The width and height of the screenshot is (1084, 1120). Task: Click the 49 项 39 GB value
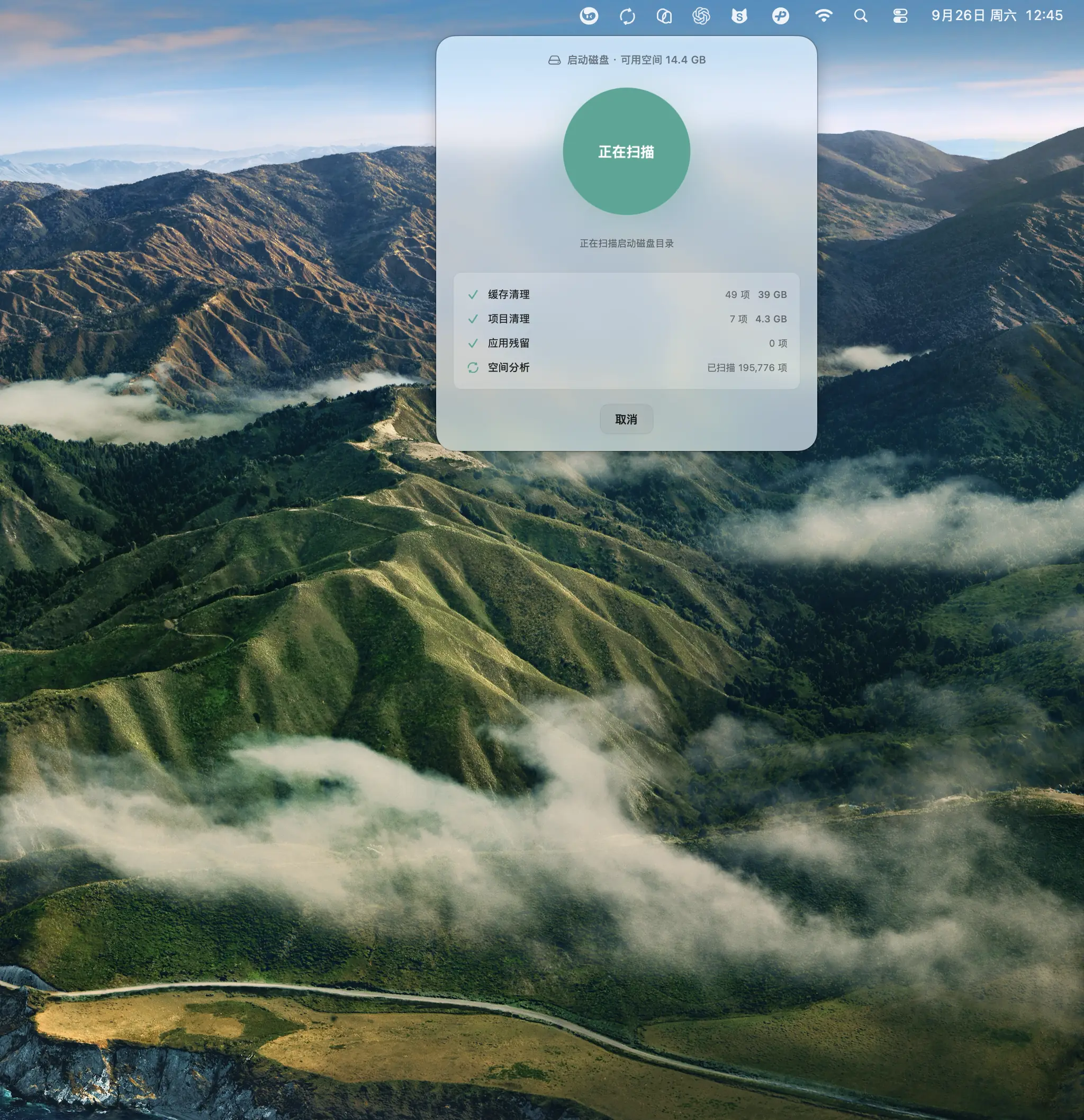click(755, 295)
